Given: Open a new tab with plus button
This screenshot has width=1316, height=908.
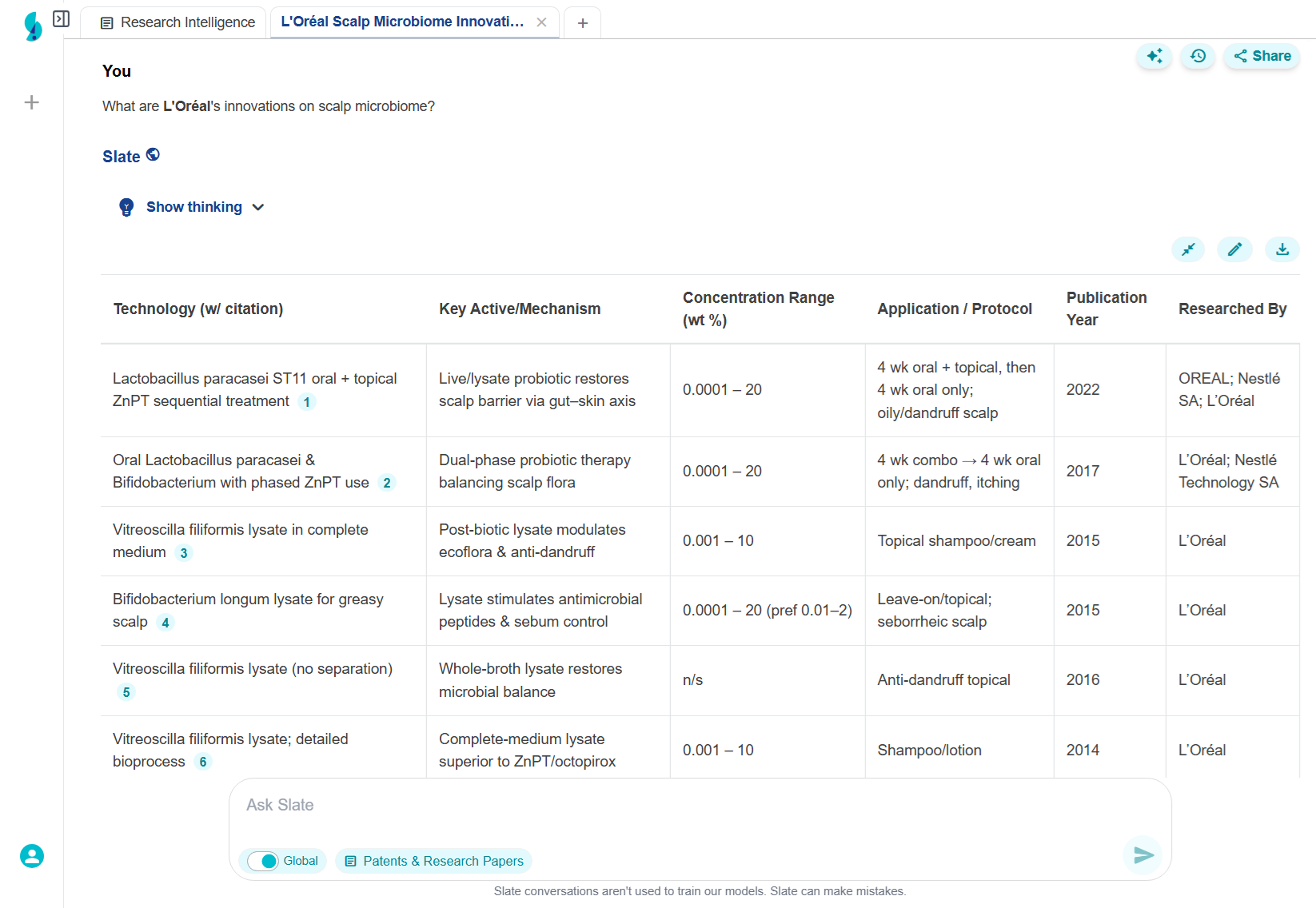Looking at the screenshot, I should coord(583,23).
